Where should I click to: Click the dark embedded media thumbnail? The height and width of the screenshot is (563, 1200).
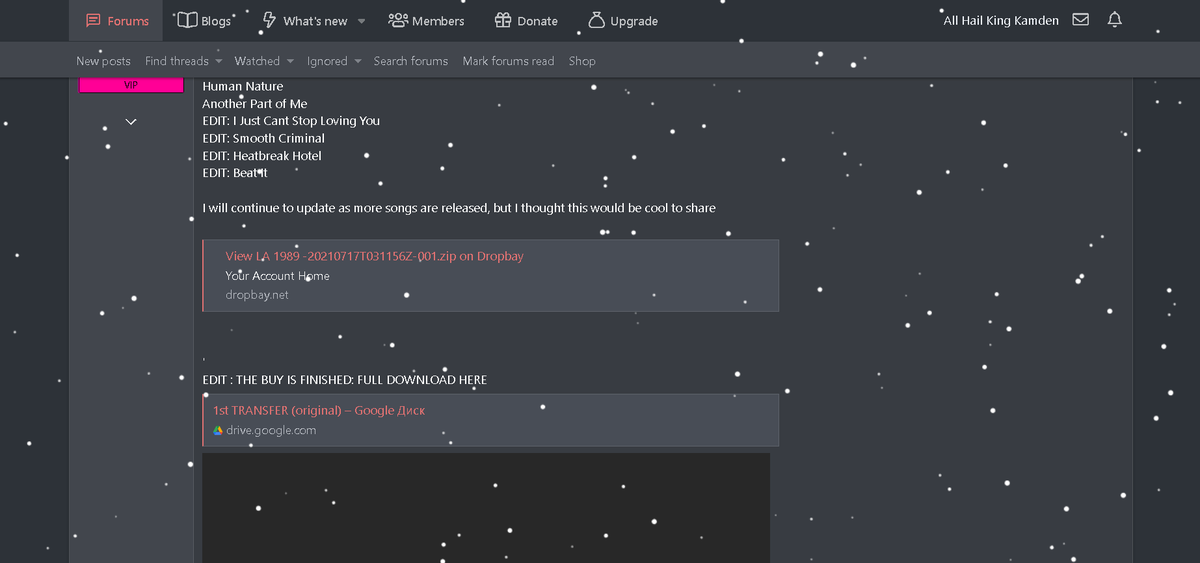486,508
